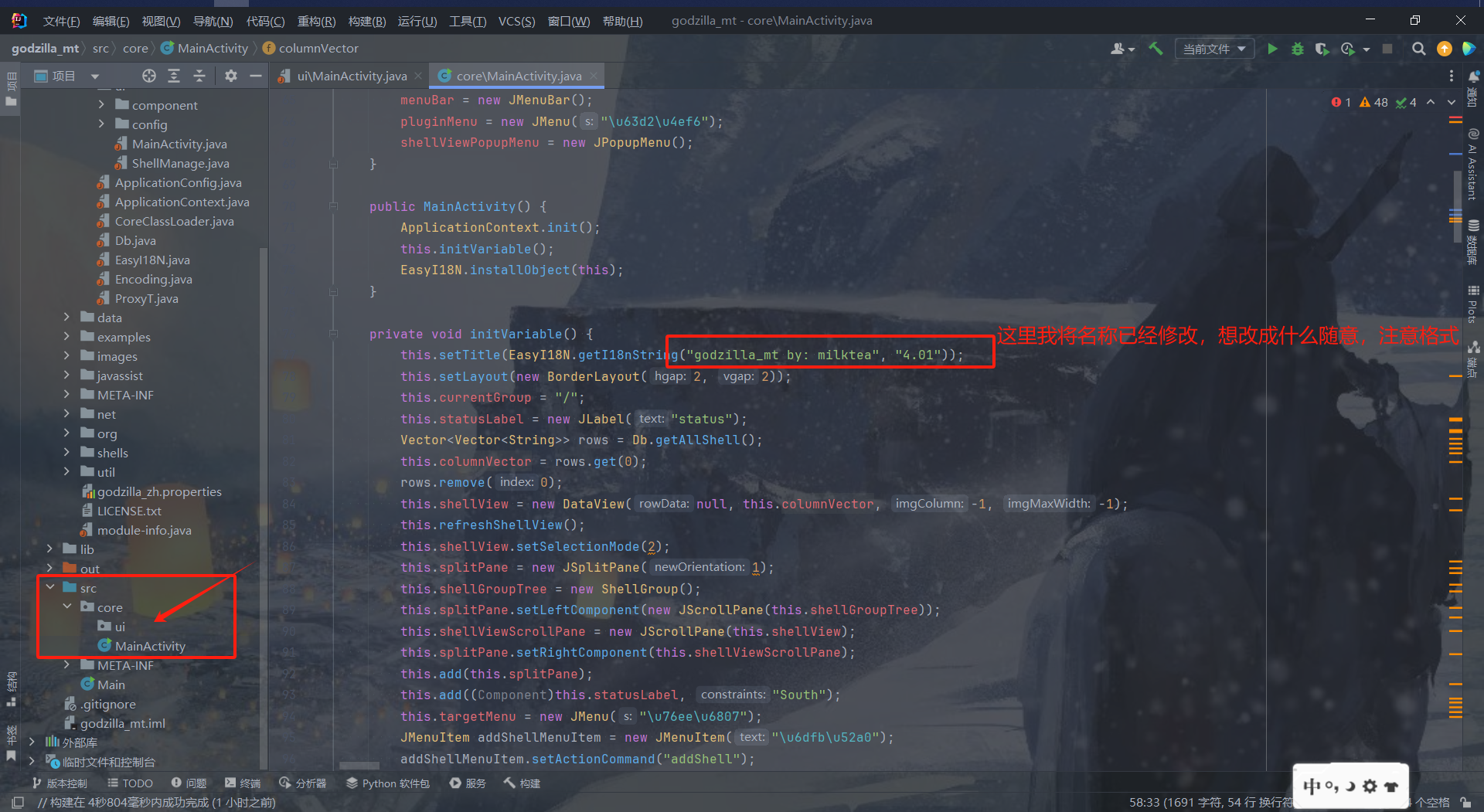Open godzilla_zh.properties in project tree
Viewport: 1484px width, 812px height.
158,491
